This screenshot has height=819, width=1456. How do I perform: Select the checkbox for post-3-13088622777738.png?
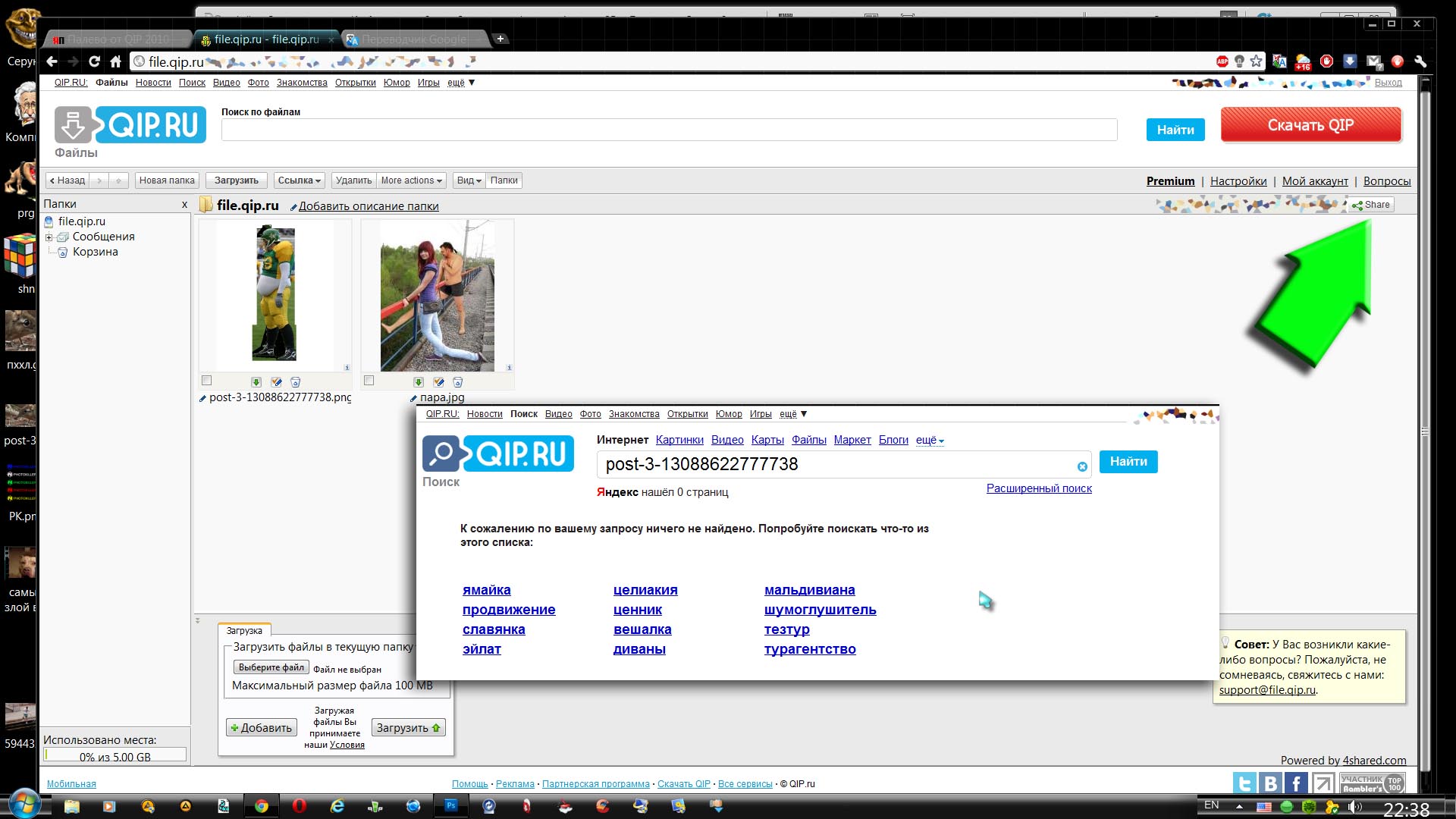click(x=207, y=381)
